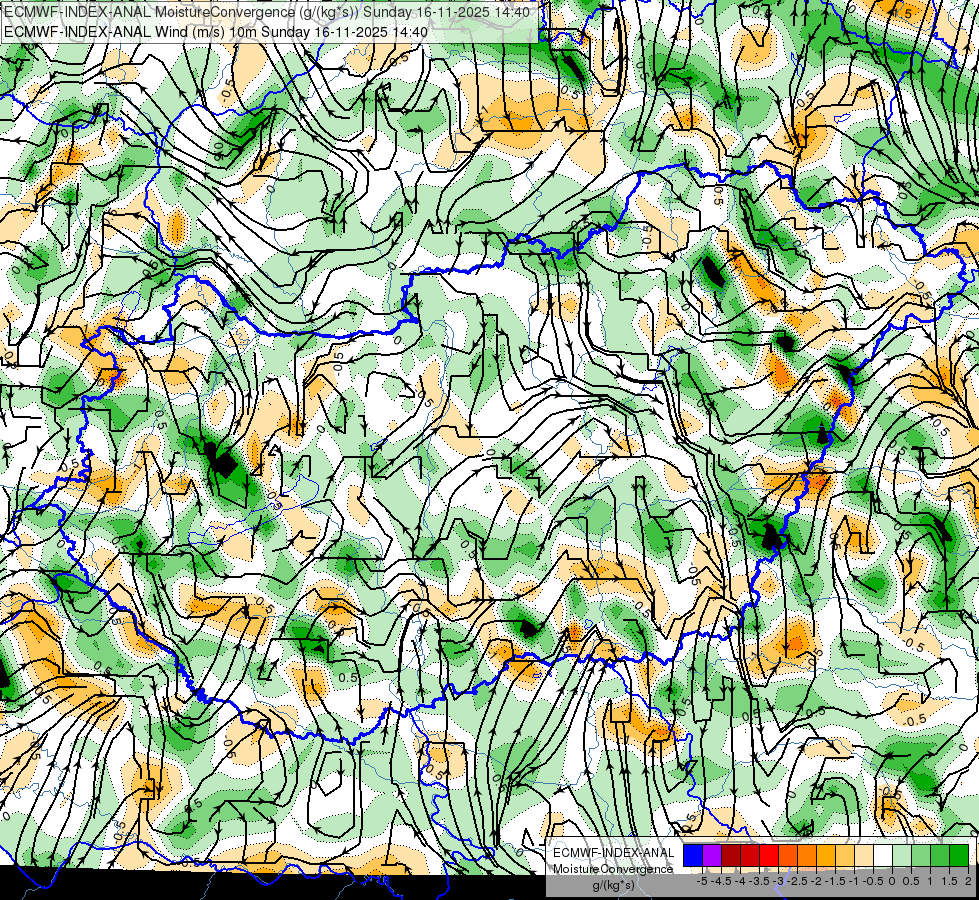The image size is (979, 900).
Task: Click the Wind (m/s) 10m title line
Action: (215, 32)
